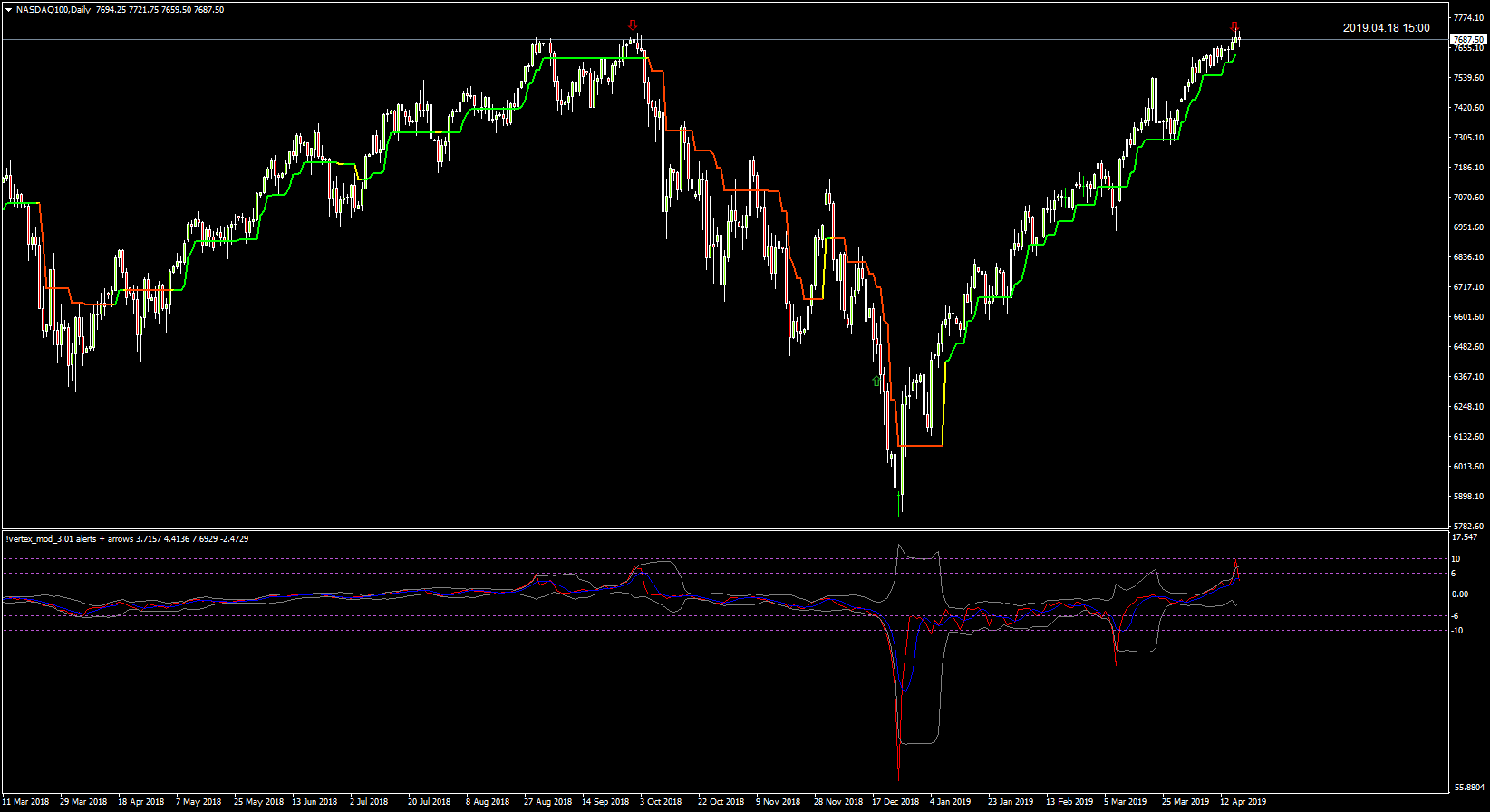Screen dimensions: 1490x812
Task: Click the 6248.10 price scale value
Action: point(1468,407)
